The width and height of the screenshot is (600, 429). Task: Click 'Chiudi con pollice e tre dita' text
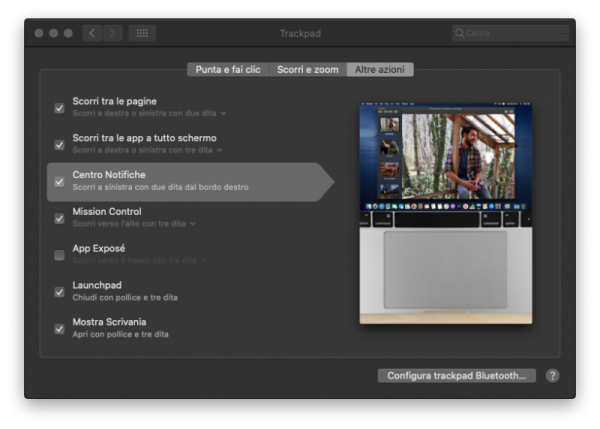click(125, 297)
